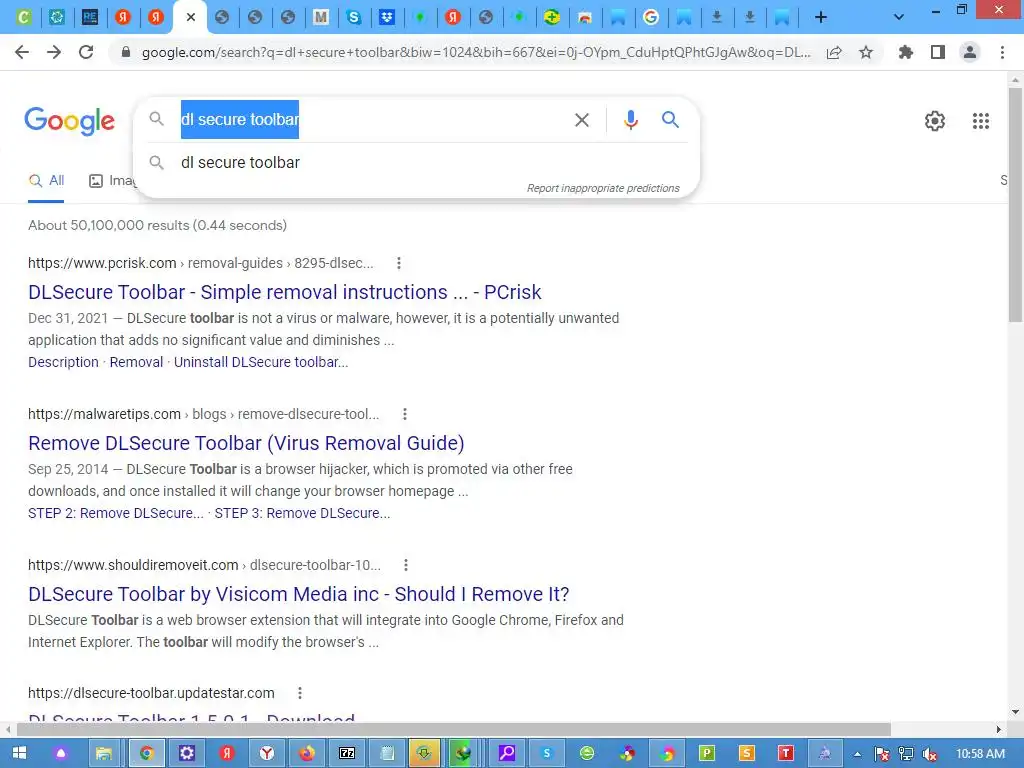Open more options for the updatestar.com result
Viewport: 1024px width, 768px height.
click(x=300, y=693)
